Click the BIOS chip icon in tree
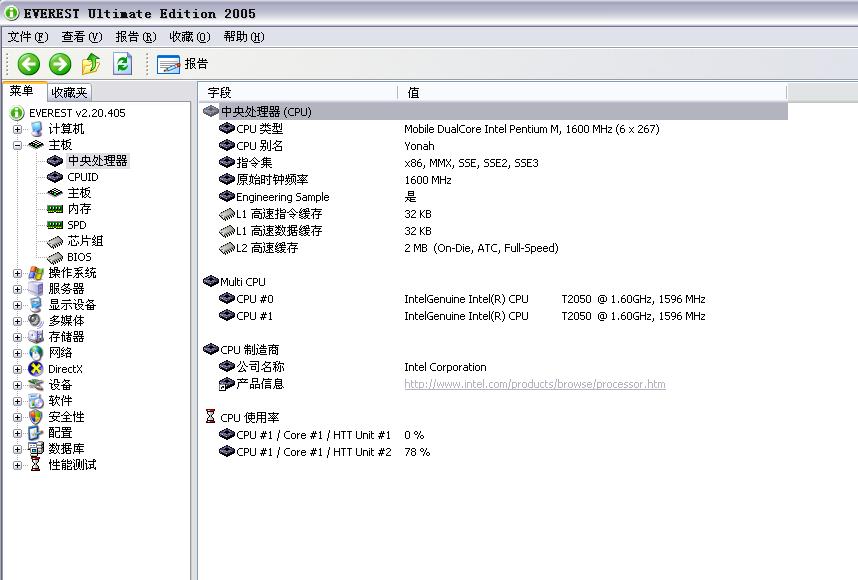 point(55,257)
